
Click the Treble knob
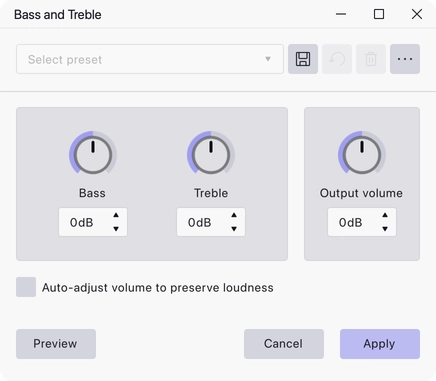pos(211,153)
